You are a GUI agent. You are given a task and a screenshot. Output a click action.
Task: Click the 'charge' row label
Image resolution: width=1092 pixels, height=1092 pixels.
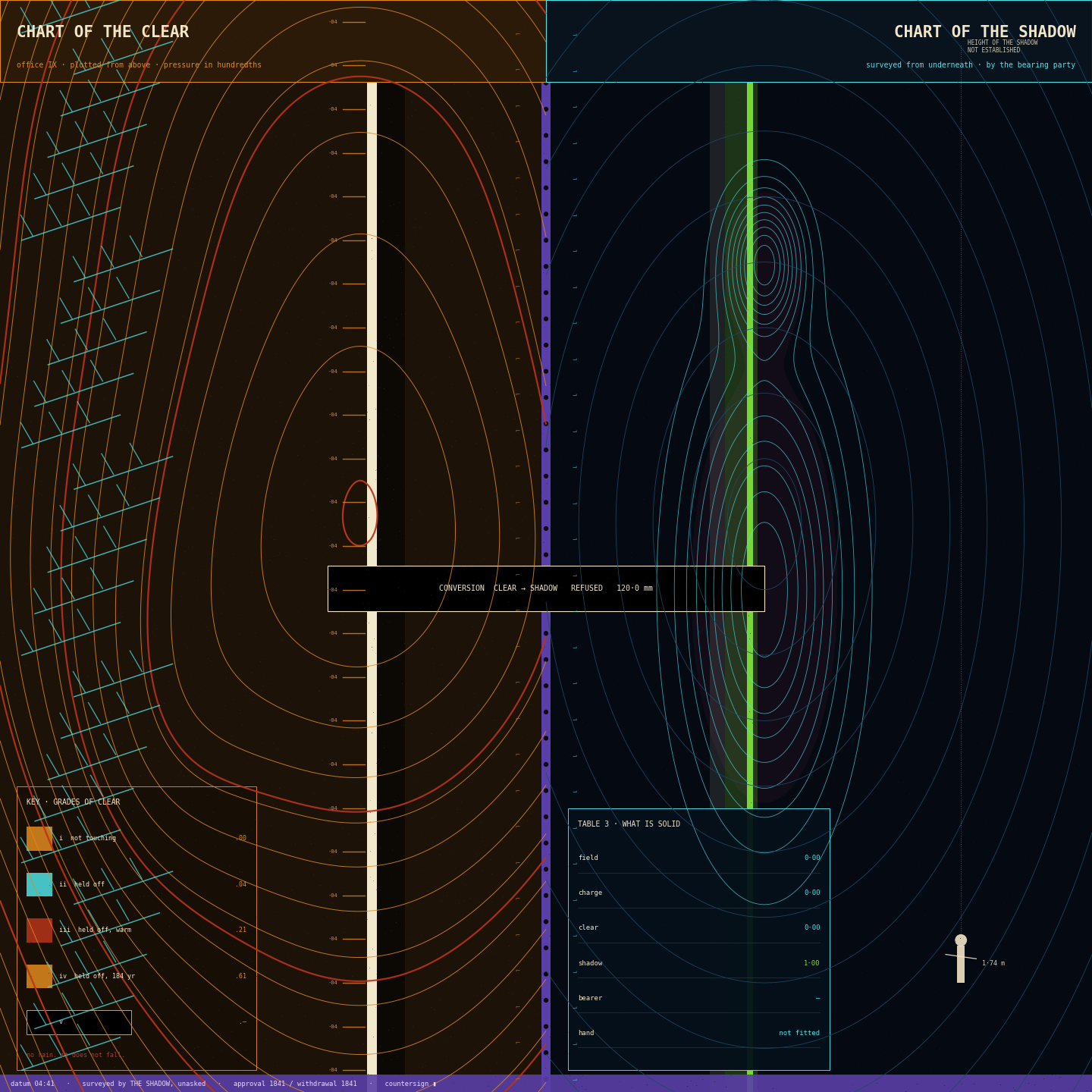[x=590, y=893]
